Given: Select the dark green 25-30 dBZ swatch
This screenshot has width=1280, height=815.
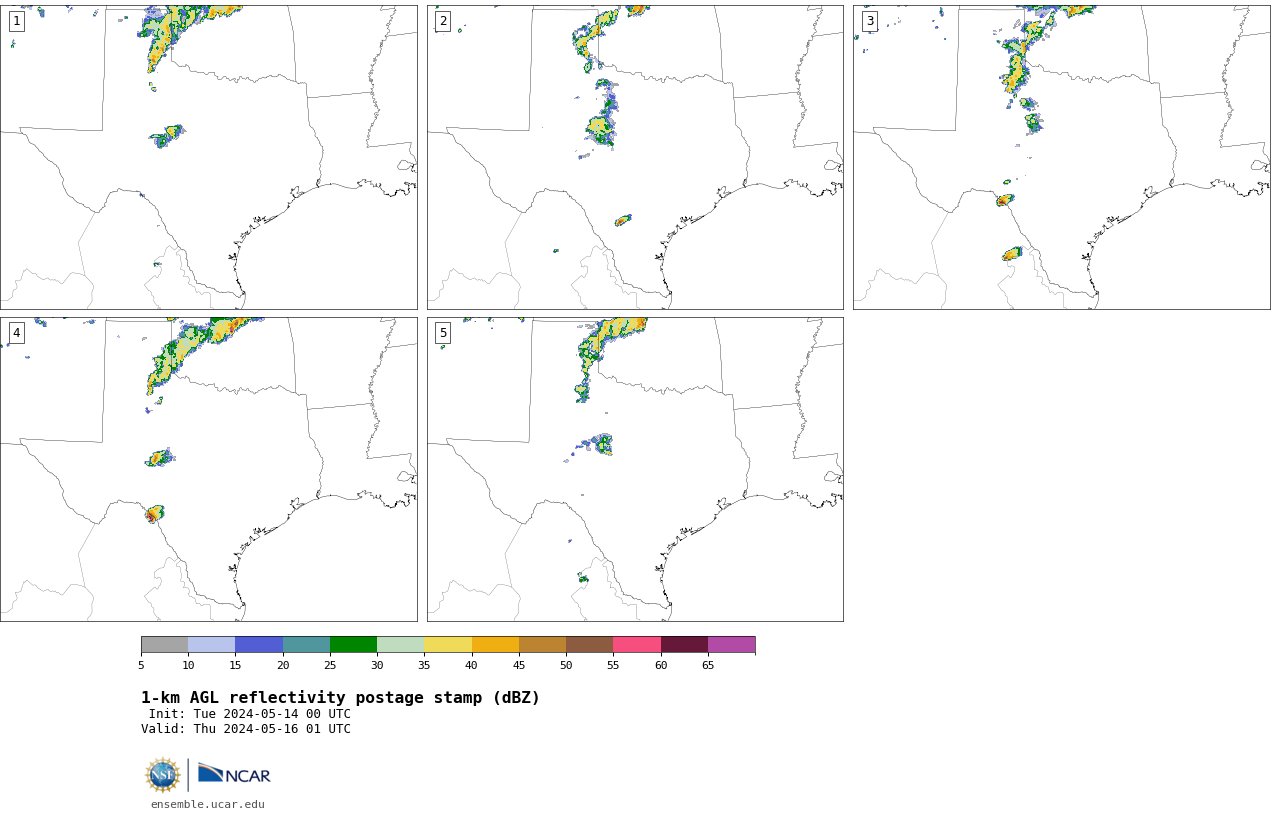Looking at the screenshot, I should tap(353, 644).
